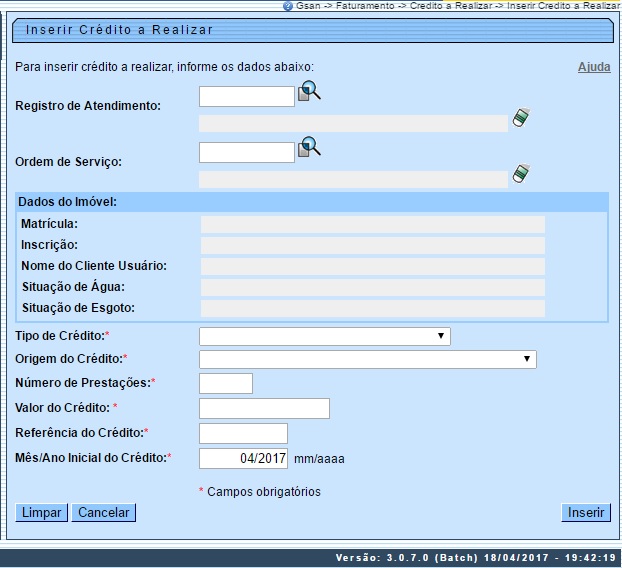Click the 'Origem do Crédito:' label
Screen dimensions: 622x568
pos(71,359)
